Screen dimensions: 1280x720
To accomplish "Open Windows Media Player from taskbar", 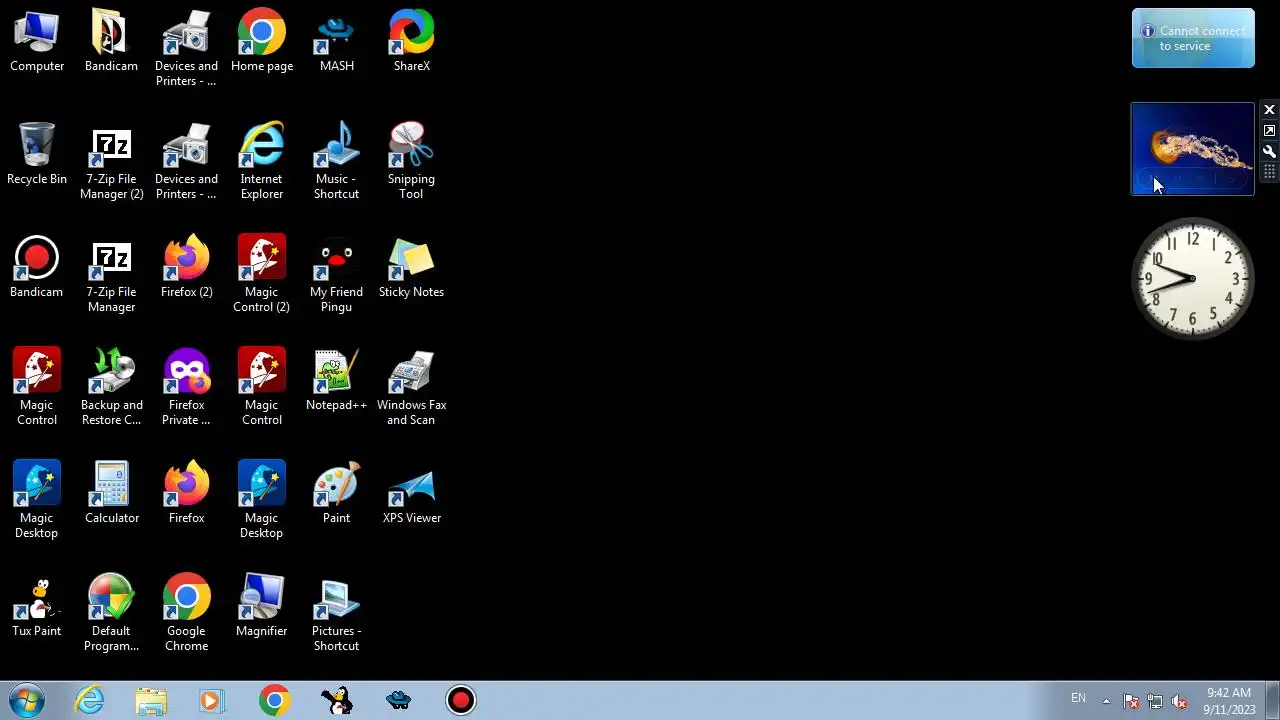I will [211, 700].
